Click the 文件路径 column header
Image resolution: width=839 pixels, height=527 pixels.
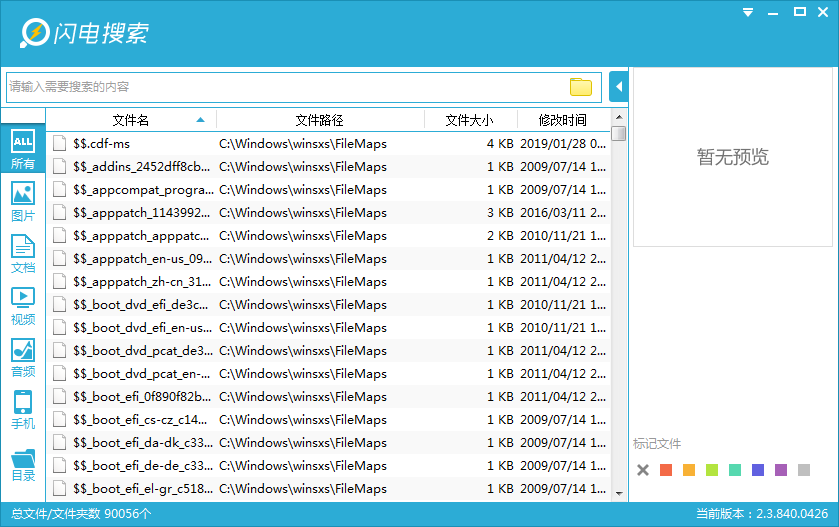320,120
